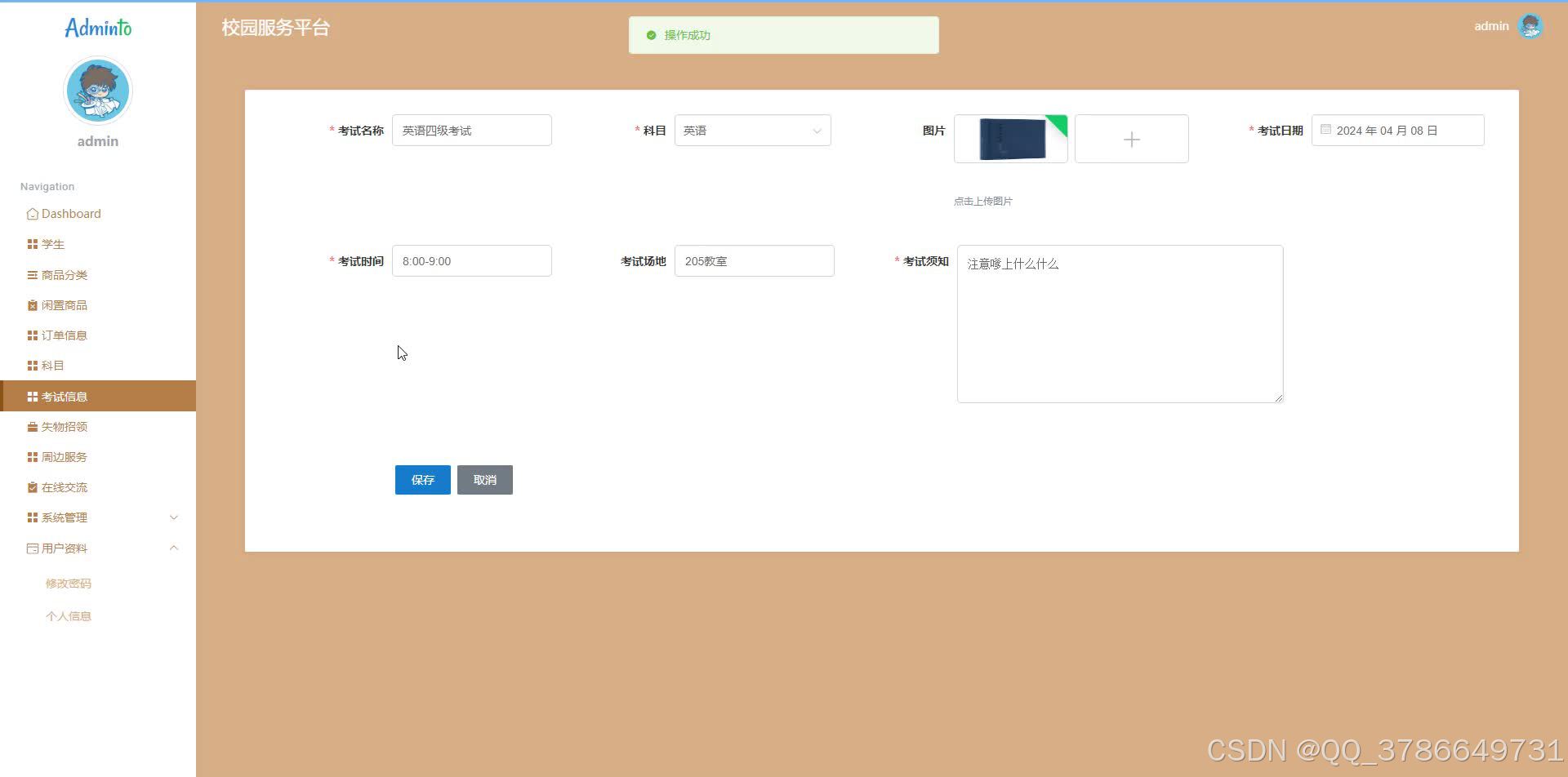
Task: Click the 点击上传图片 hint text
Action: 983,202
